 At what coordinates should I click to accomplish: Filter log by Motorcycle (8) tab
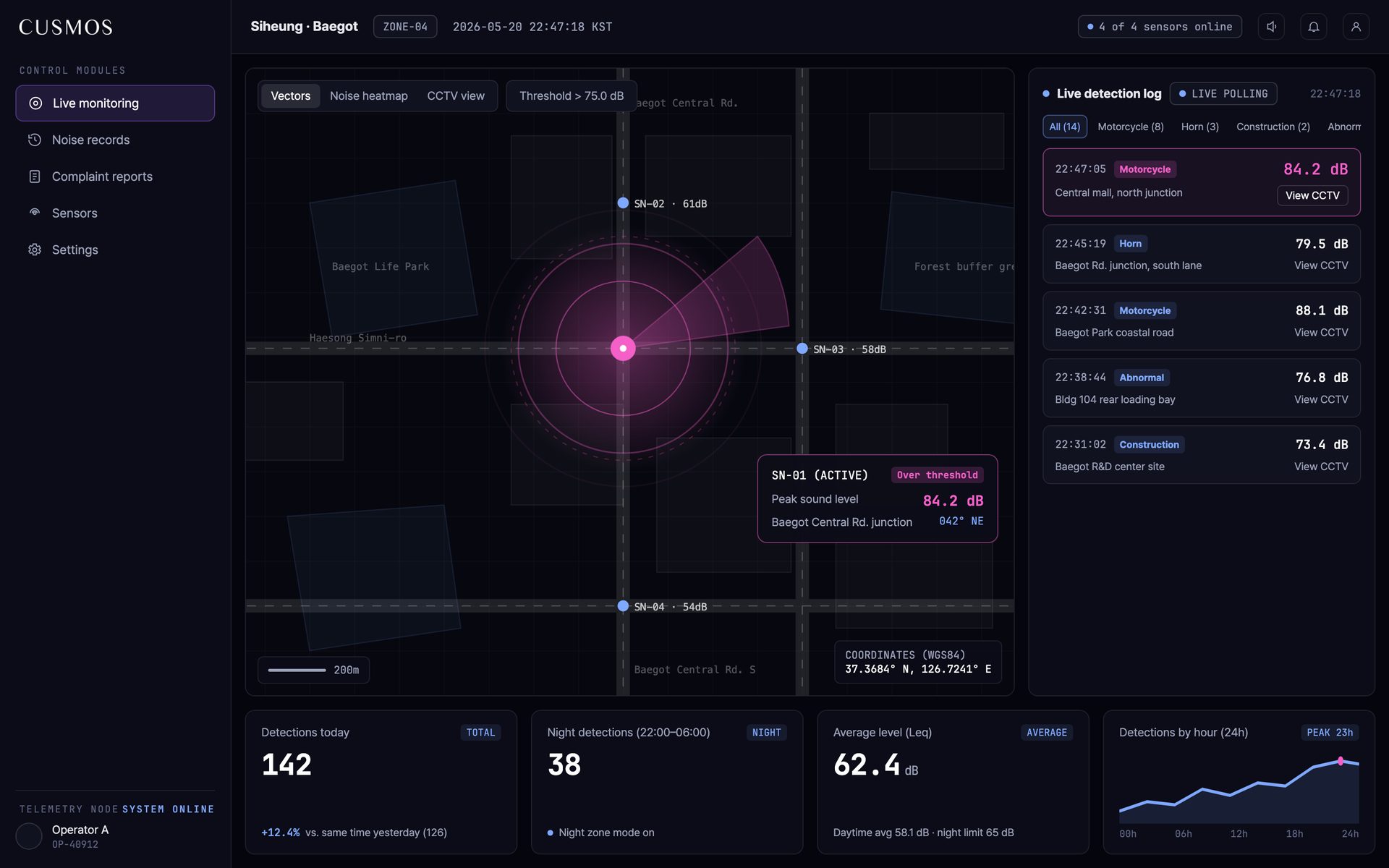[1131, 127]
